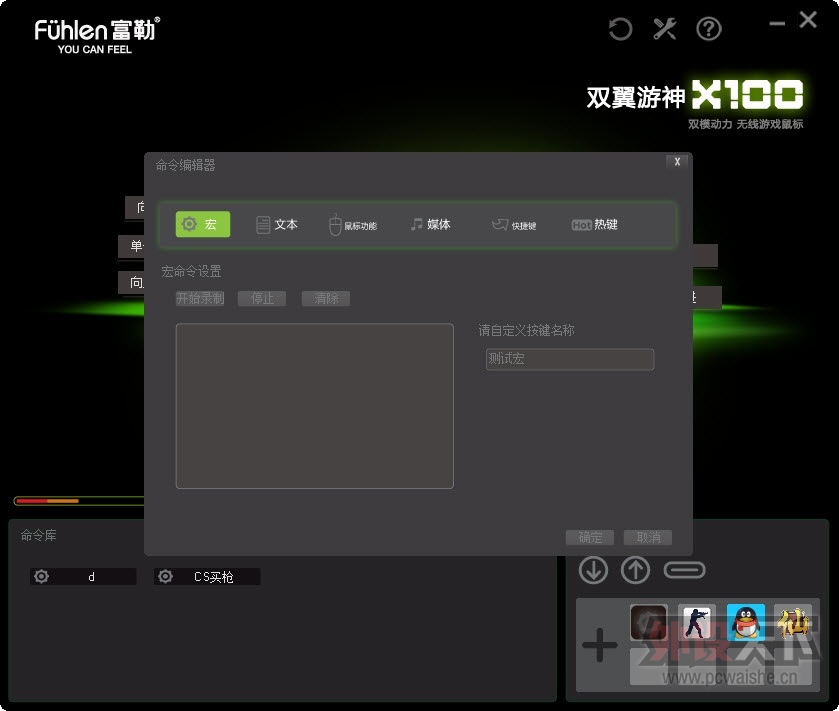839x711 pixels.
Task: Click the download arrow circle icon
Action: [x=593, y=570]
